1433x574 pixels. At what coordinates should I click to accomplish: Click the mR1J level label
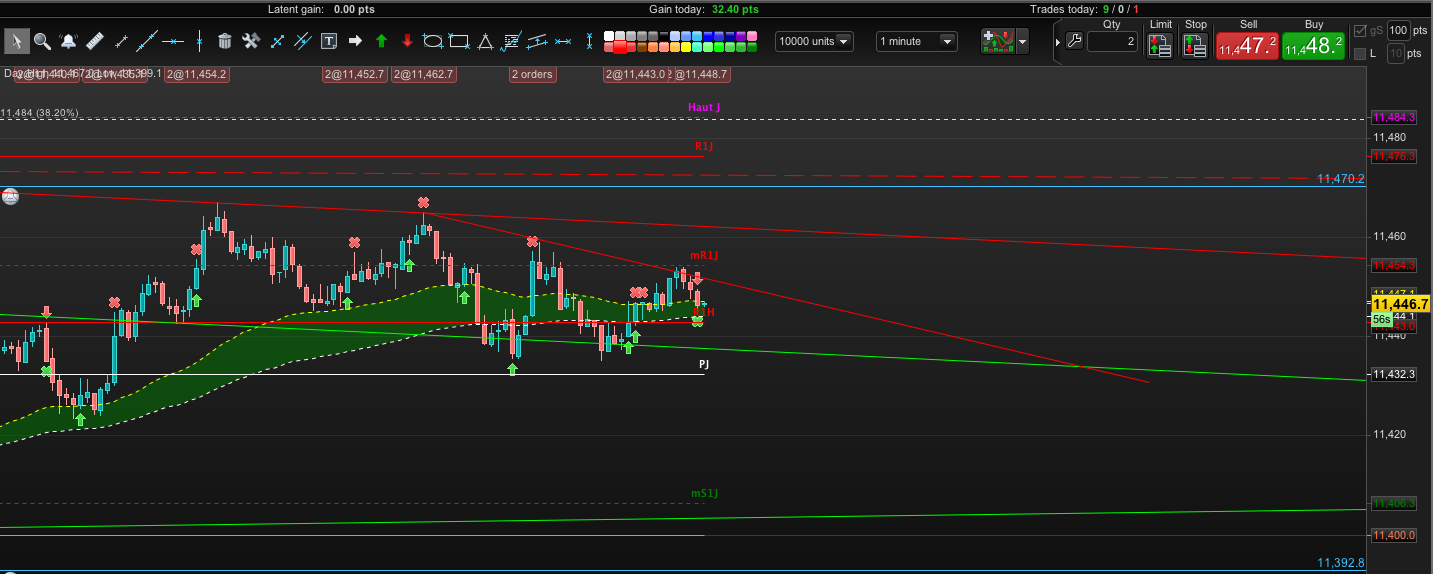coord(704,256)
